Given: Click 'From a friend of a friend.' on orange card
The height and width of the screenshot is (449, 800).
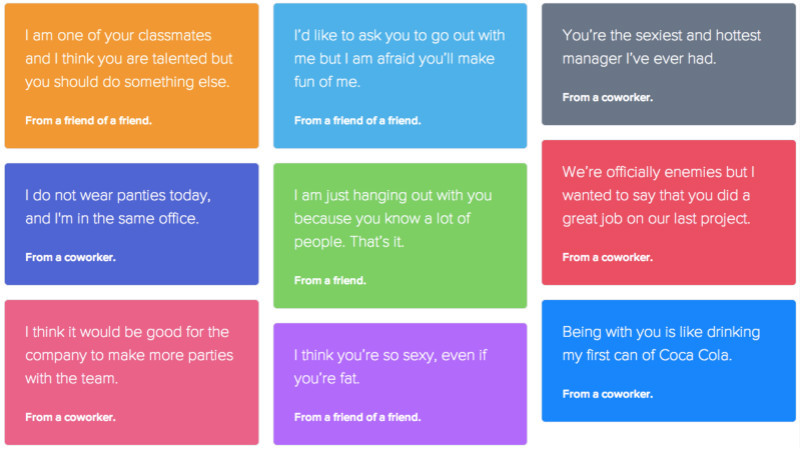Looking at the screenshot, I should [x=89, y=121].
